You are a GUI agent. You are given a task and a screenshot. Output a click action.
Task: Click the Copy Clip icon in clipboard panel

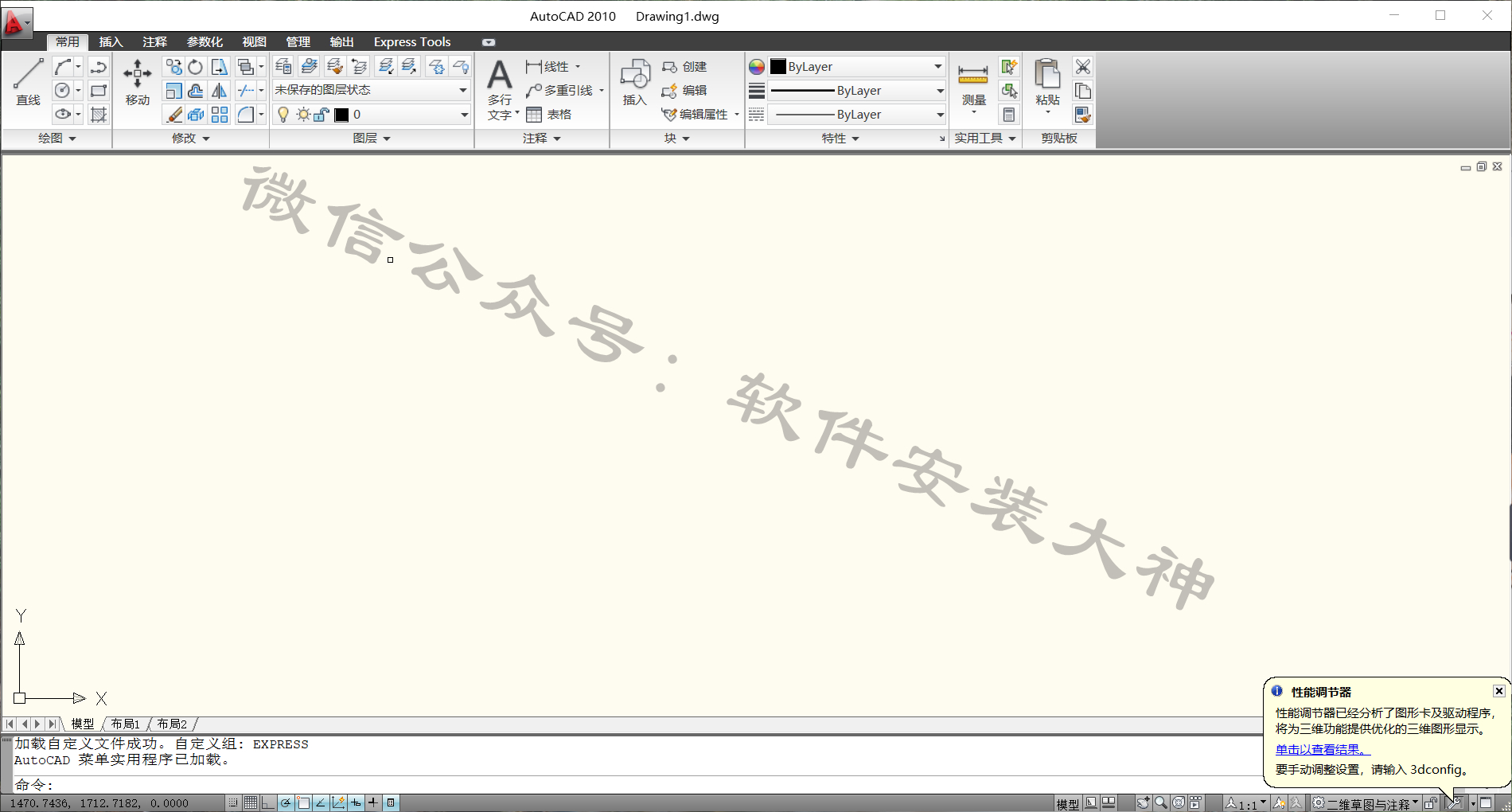(x=1083, y=91)
